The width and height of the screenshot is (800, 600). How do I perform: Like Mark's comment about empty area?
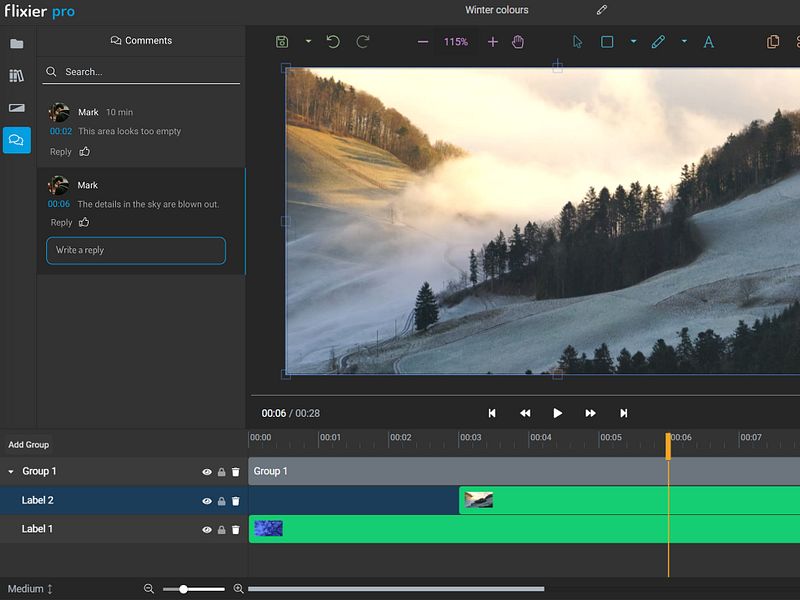pyautogui.click(x=85, y=152)
